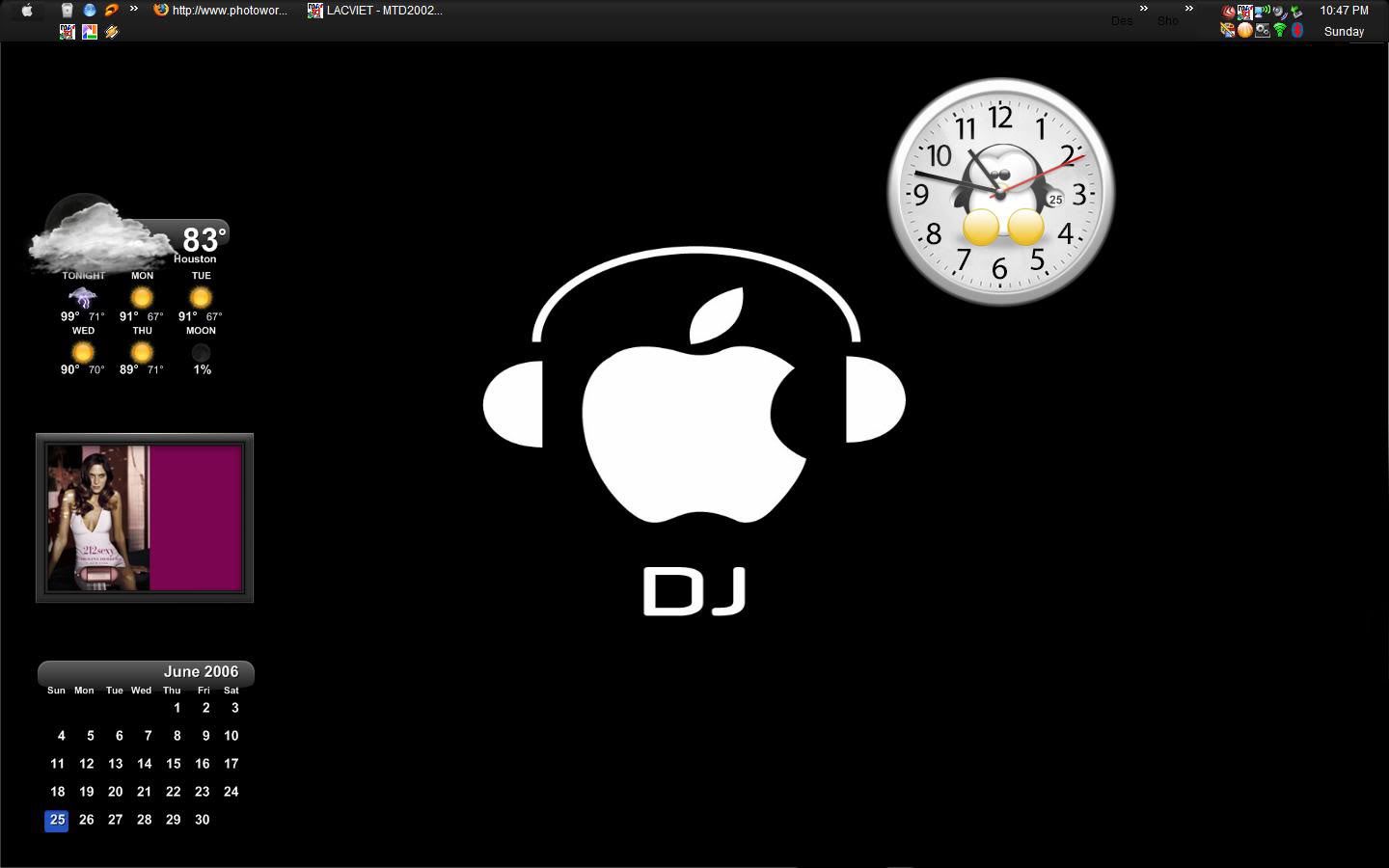Expand the quick launch overflow chevron

[134, 10]
